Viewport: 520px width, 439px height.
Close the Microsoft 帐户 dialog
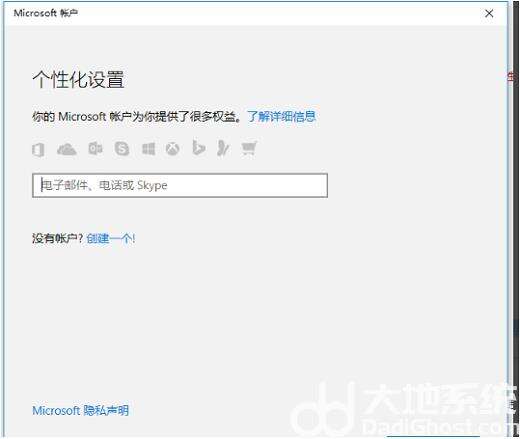pyautogui.click(x=489, y=13)
